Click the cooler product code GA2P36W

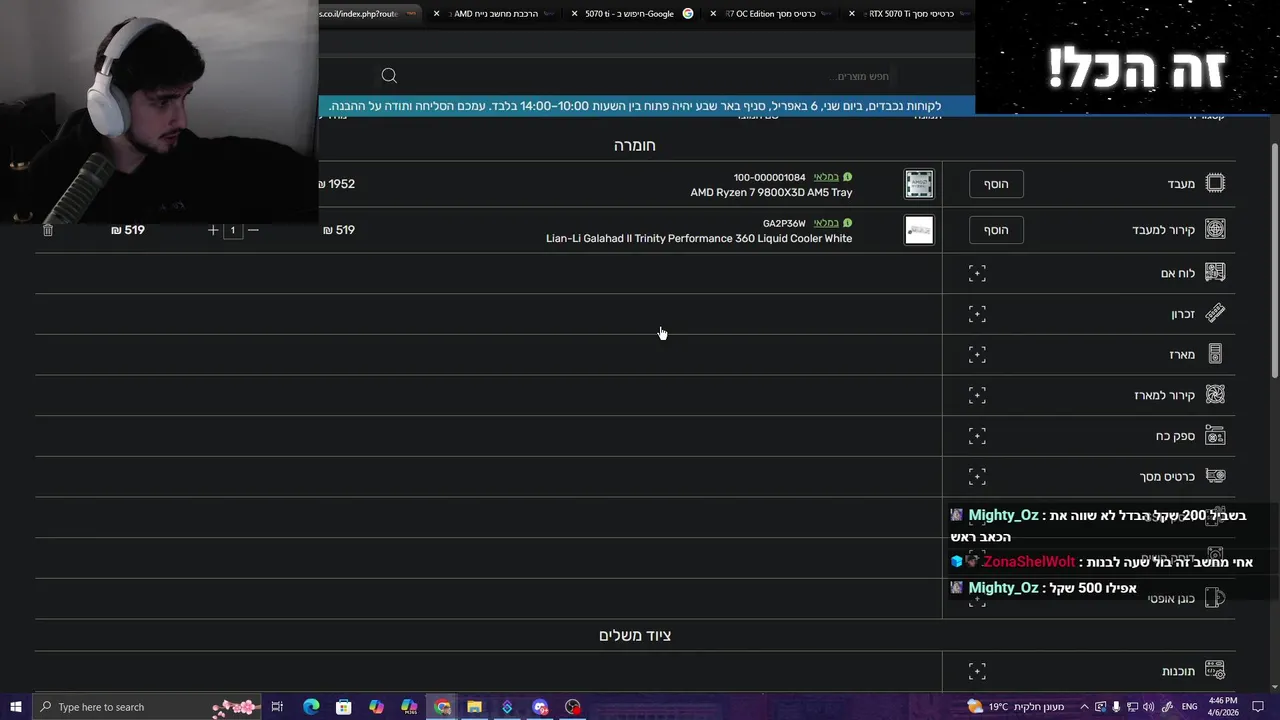(784, 223)
